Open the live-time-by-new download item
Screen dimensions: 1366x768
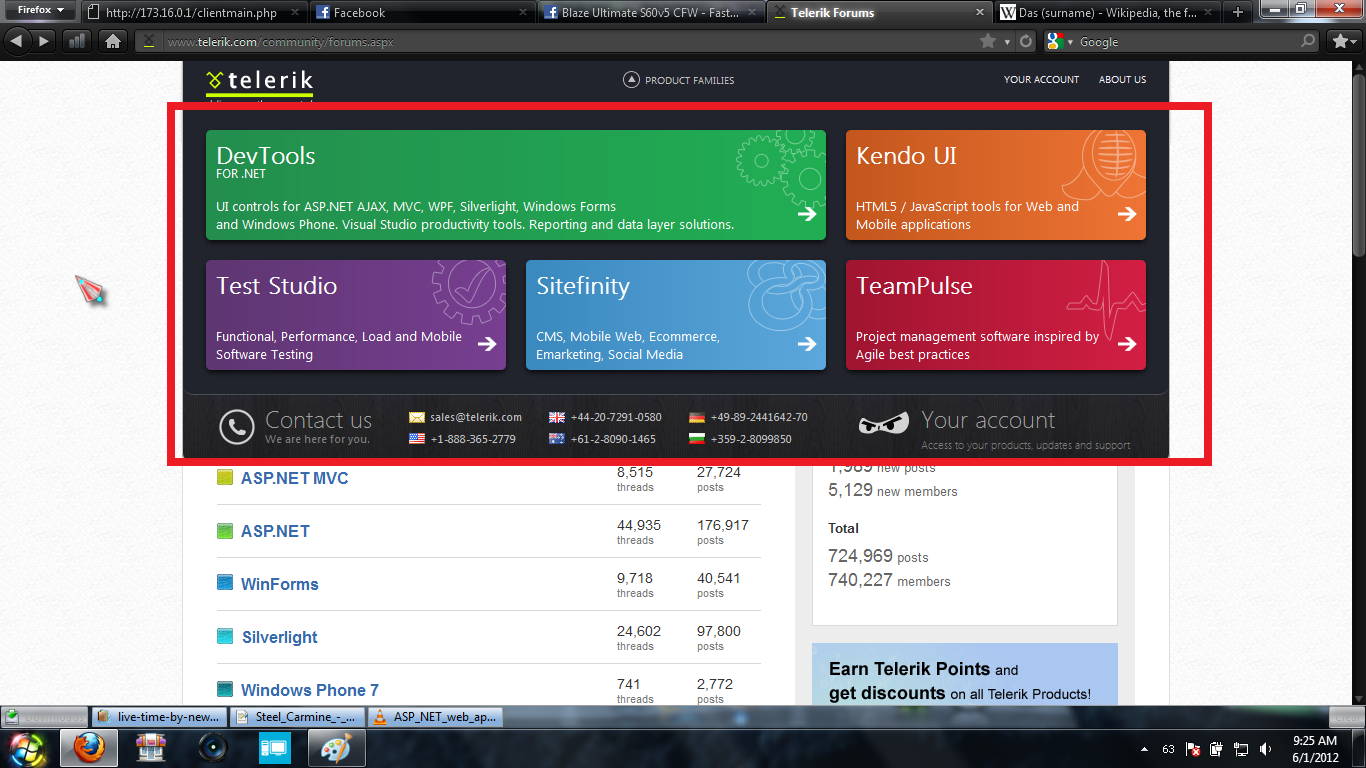[160, 717]
